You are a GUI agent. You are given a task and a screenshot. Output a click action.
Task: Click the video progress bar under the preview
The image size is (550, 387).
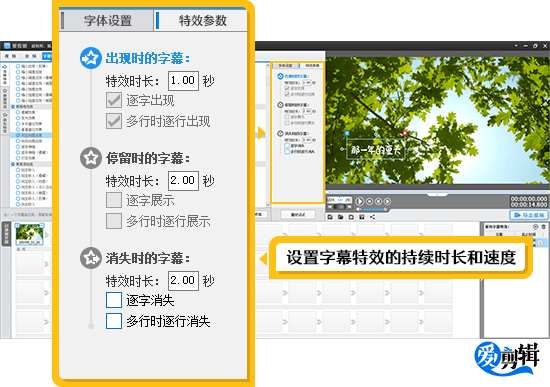point(437,192)
